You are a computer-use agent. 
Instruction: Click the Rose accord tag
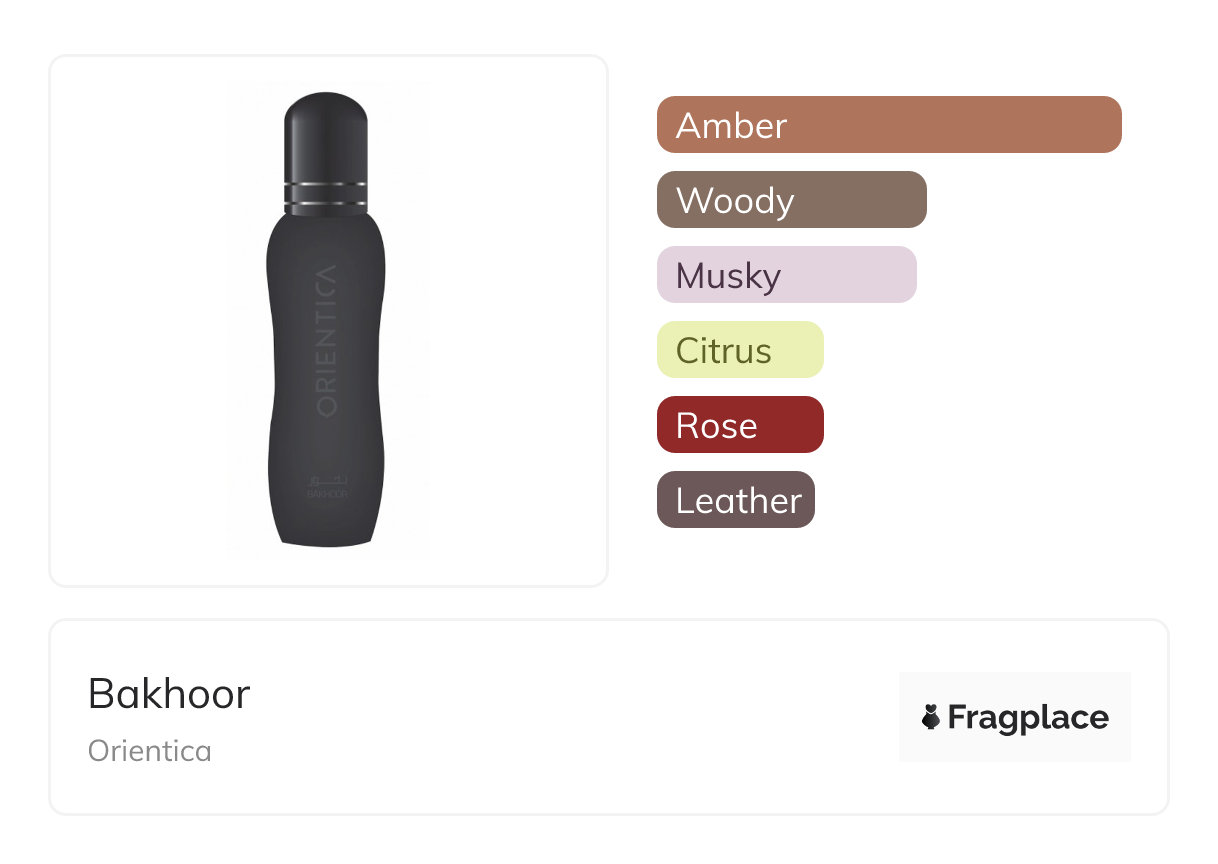(739, 425)
